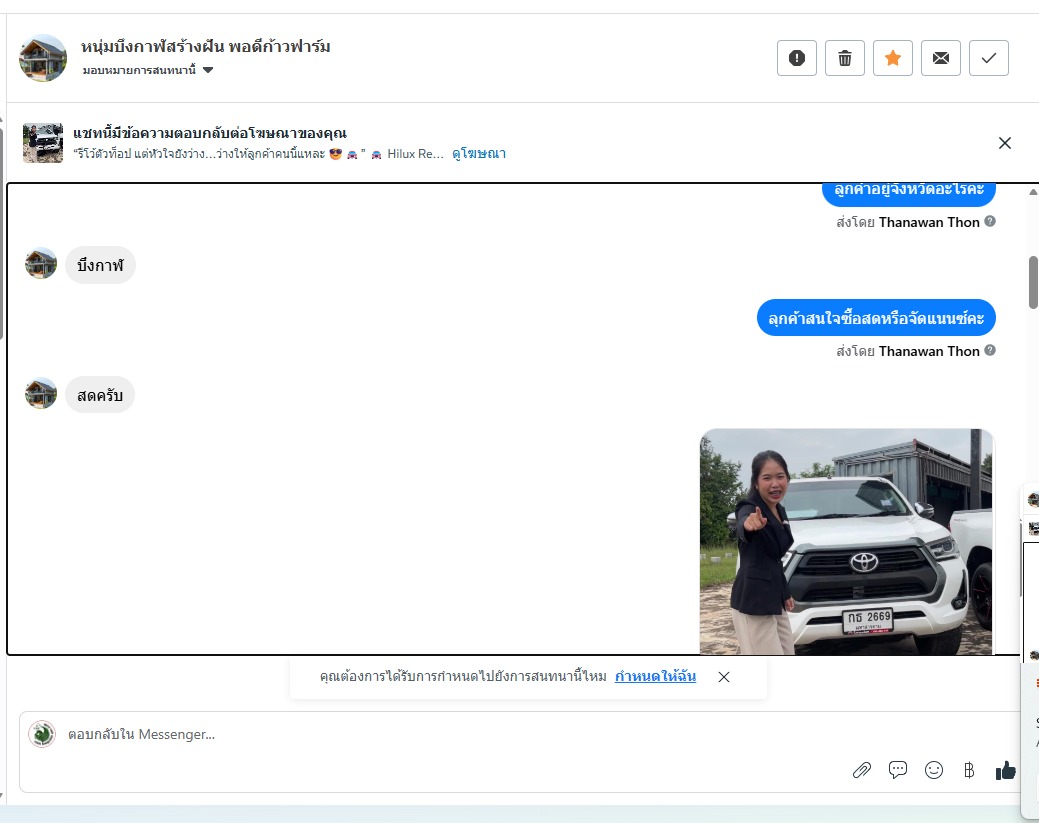Open the ดูโฆษณา link
This screenshot has height=823, width=1039.
478,154
